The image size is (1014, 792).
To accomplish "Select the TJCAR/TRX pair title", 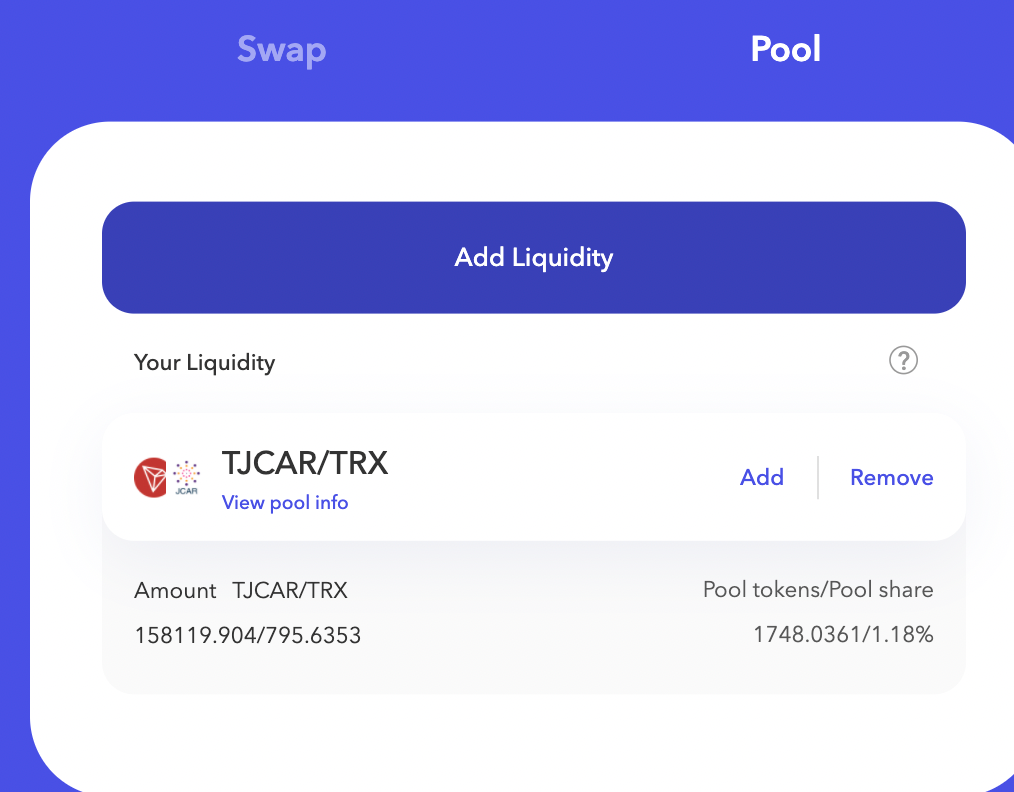I will pos(305,463).
